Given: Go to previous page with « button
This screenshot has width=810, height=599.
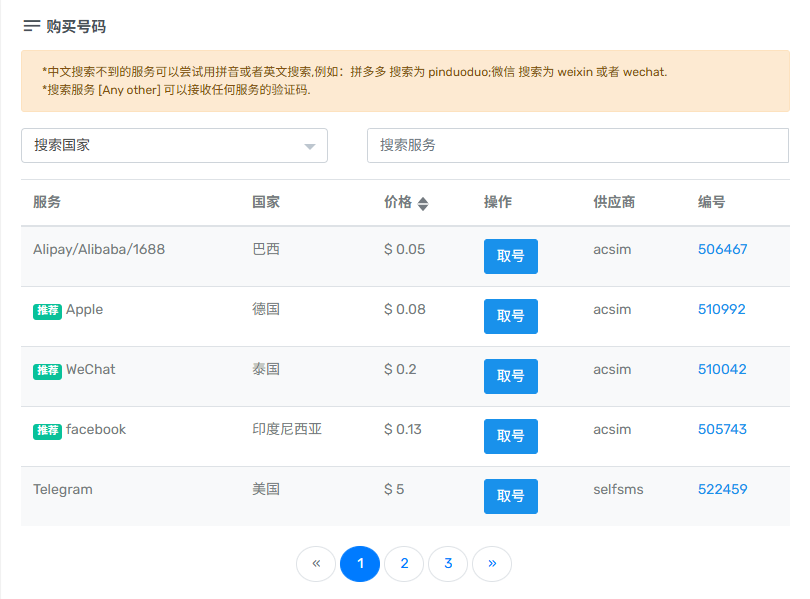Looking at the screenshot, I should (x=316, y=564).
